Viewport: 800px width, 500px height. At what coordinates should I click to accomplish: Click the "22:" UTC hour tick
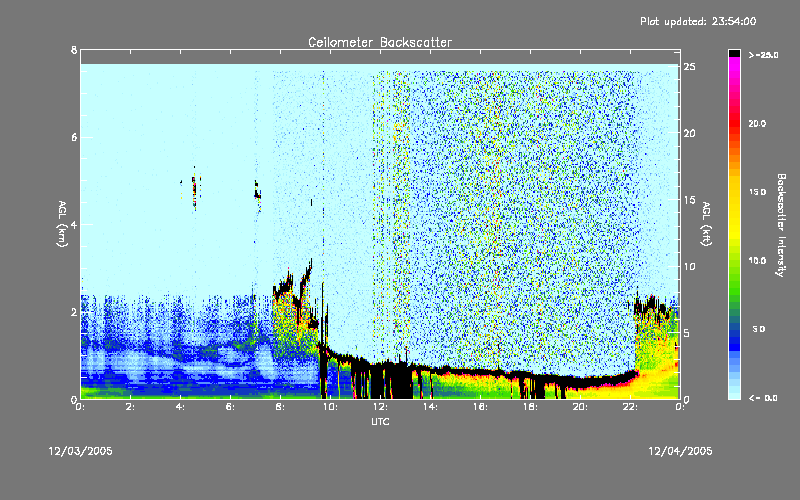(630, 407)
